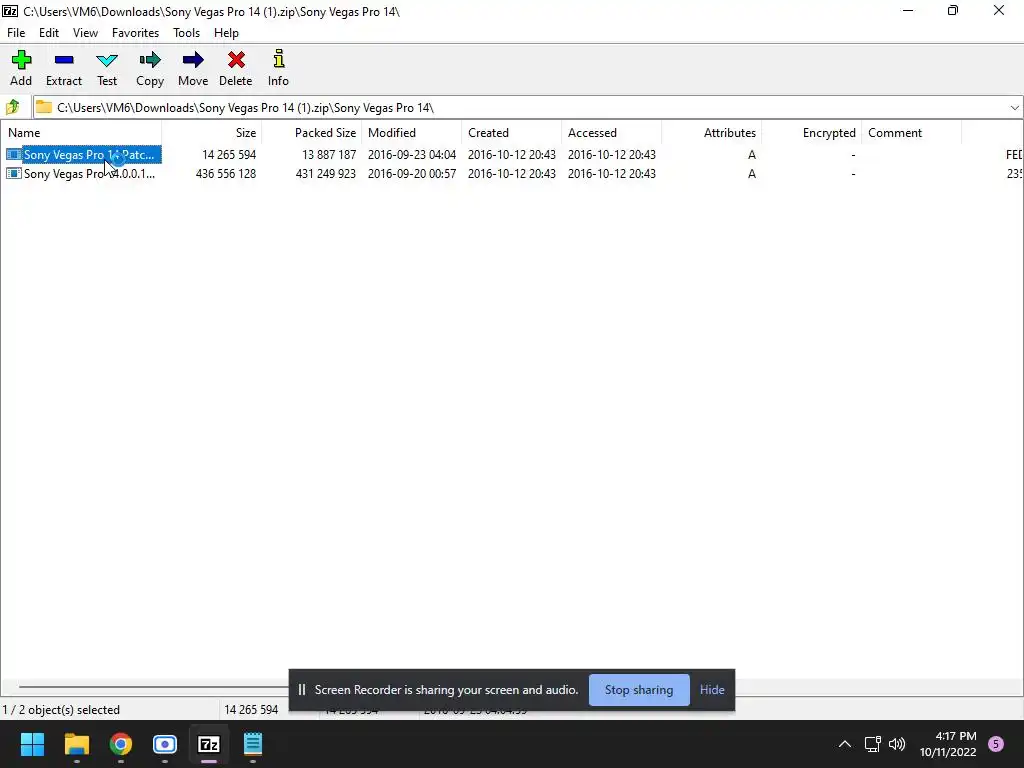Open Screen Recorder app in taskbar
This screenshot has width=1024, height=768.
click(x=165, y=744)
